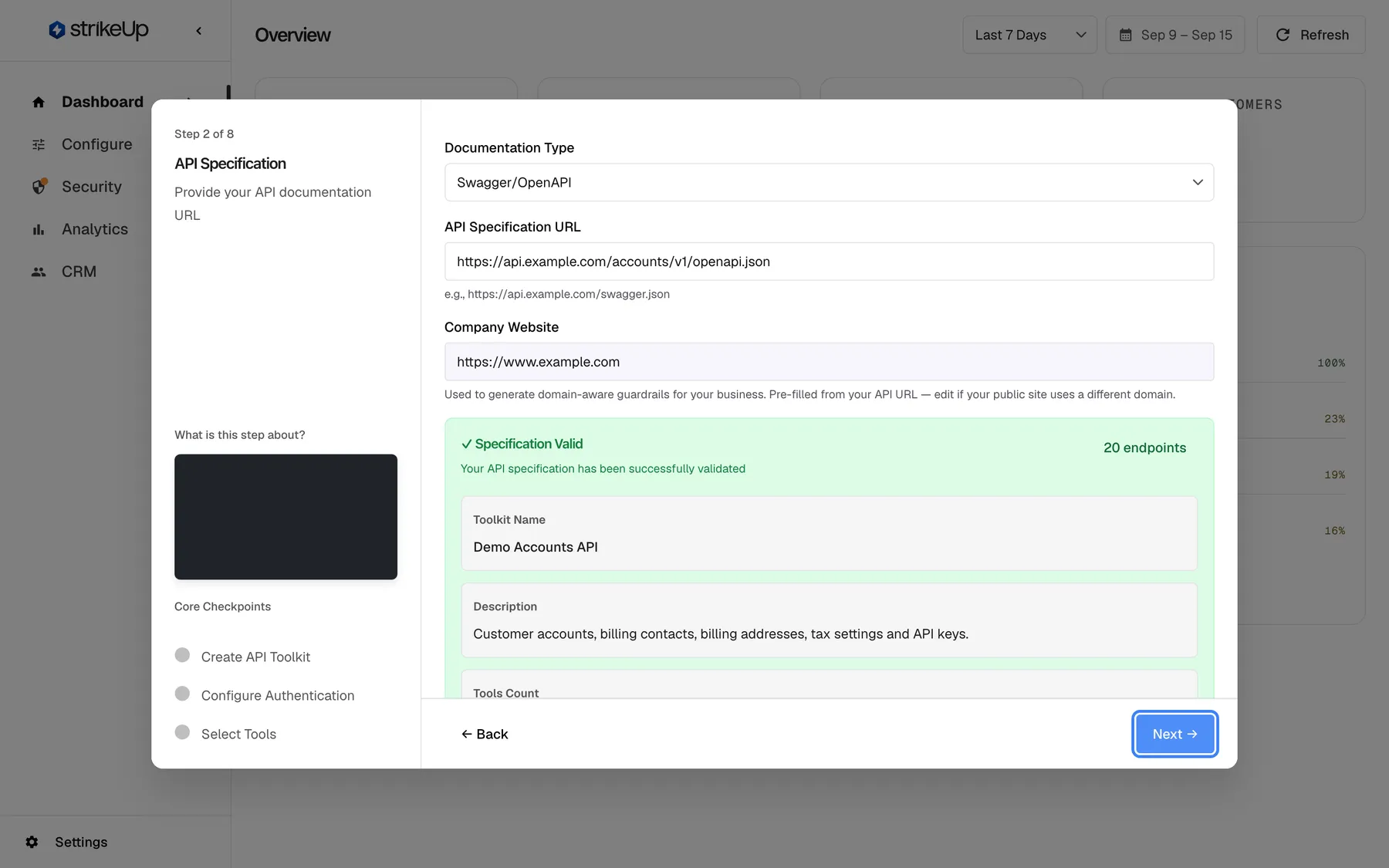The width and height of the screenshot is (1389, 868).
Task: Play the dark step explainer video thumbnail
Action: tap(286, 517)
